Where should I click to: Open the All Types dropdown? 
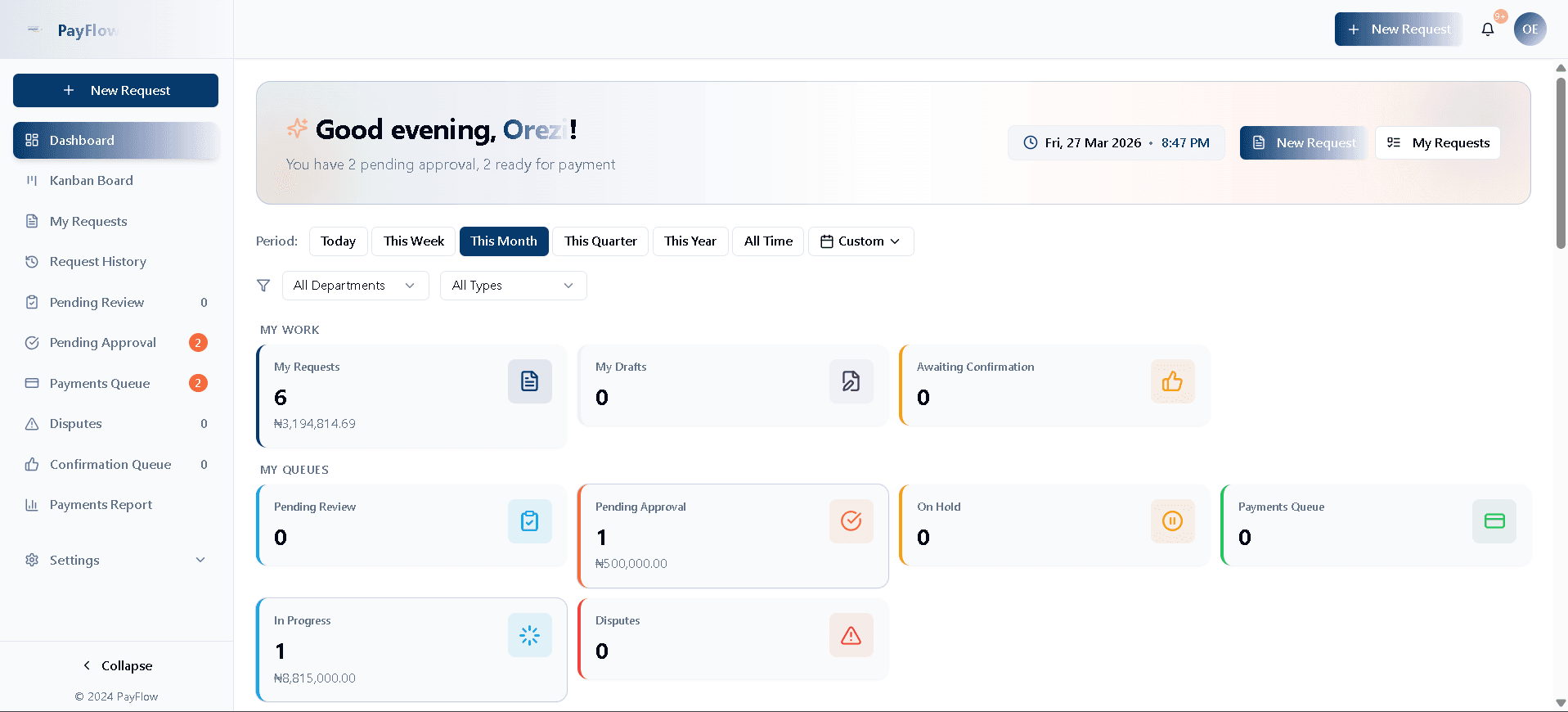click(x=514, y=286)
